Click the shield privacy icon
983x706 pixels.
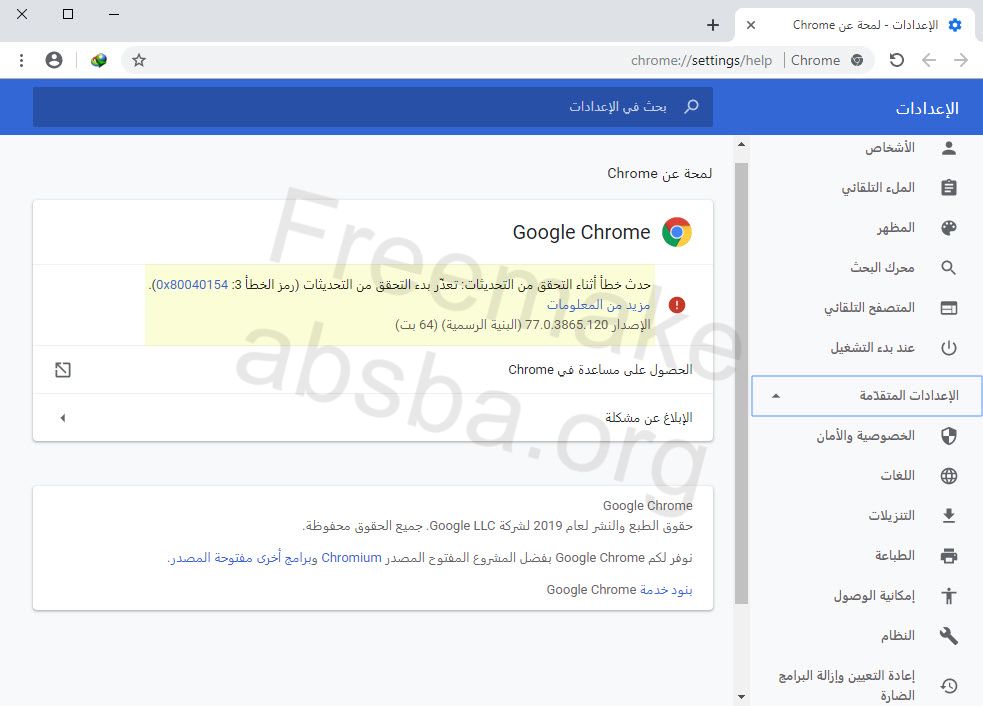pyautogui.click(x=949, y=436)
